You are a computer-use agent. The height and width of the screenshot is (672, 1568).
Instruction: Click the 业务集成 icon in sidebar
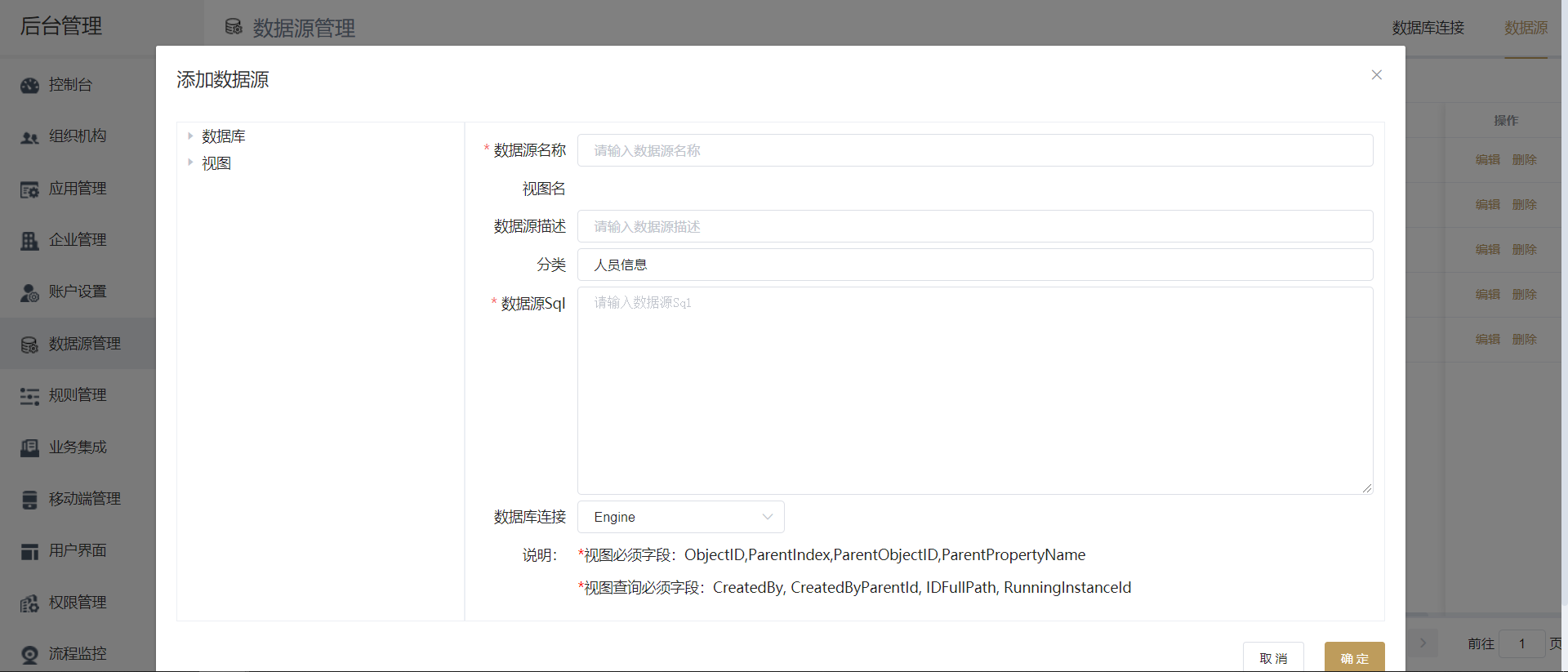[29, 447]
